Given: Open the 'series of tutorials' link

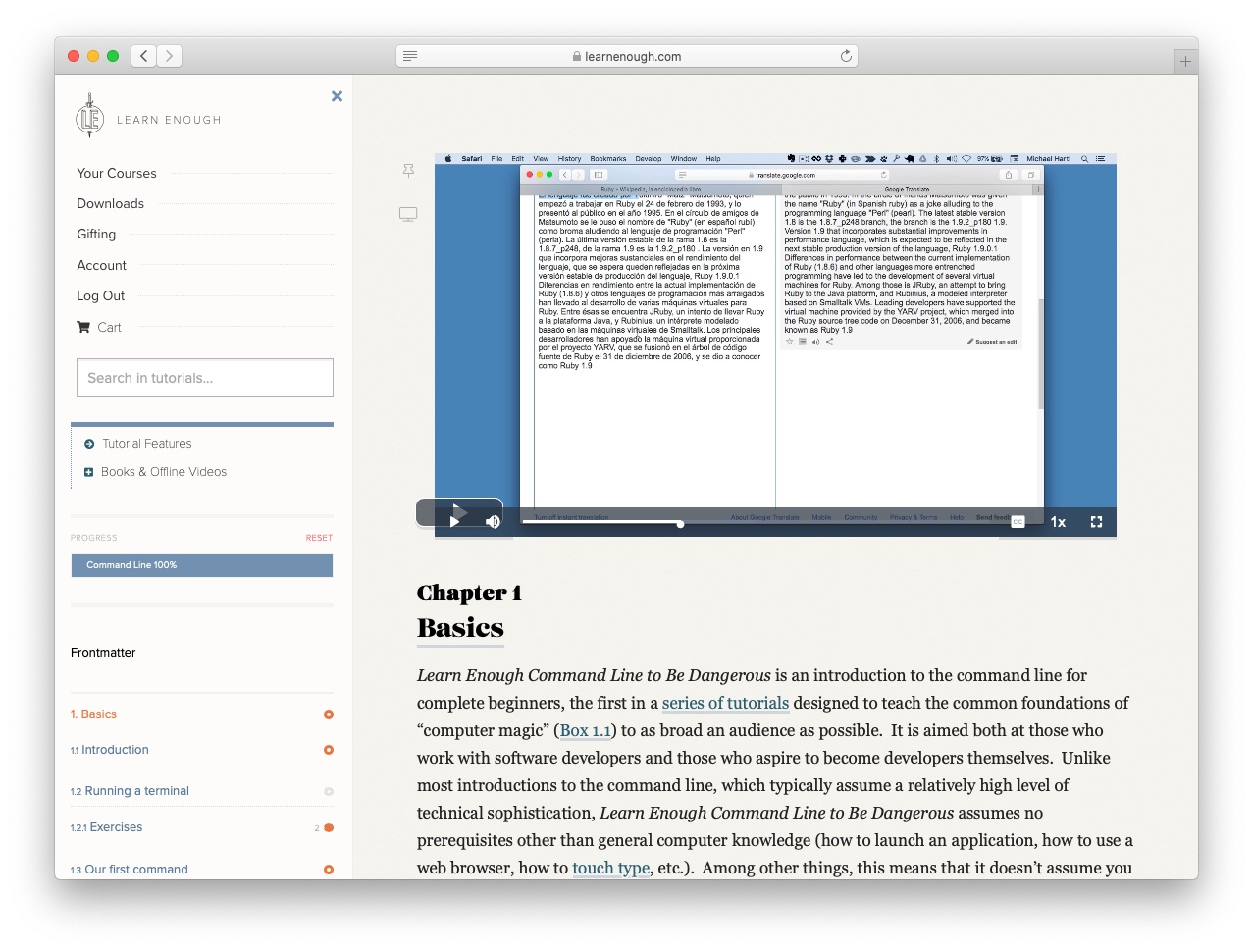Looking at the screenshot, I should click(725, 703).
